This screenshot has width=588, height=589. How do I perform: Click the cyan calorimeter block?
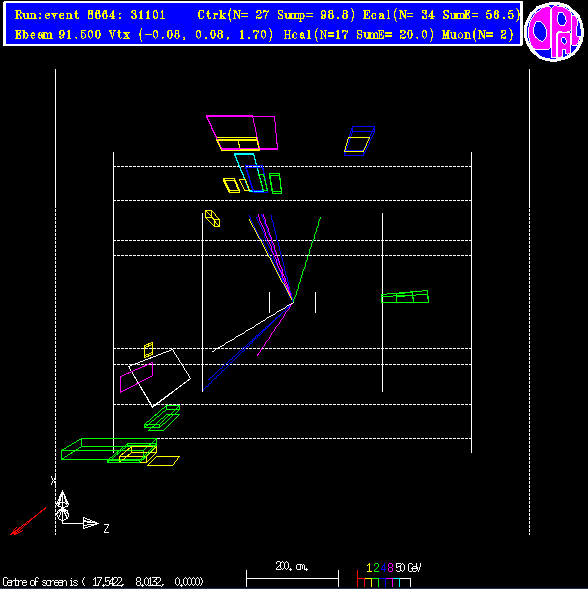pos(249,172)
